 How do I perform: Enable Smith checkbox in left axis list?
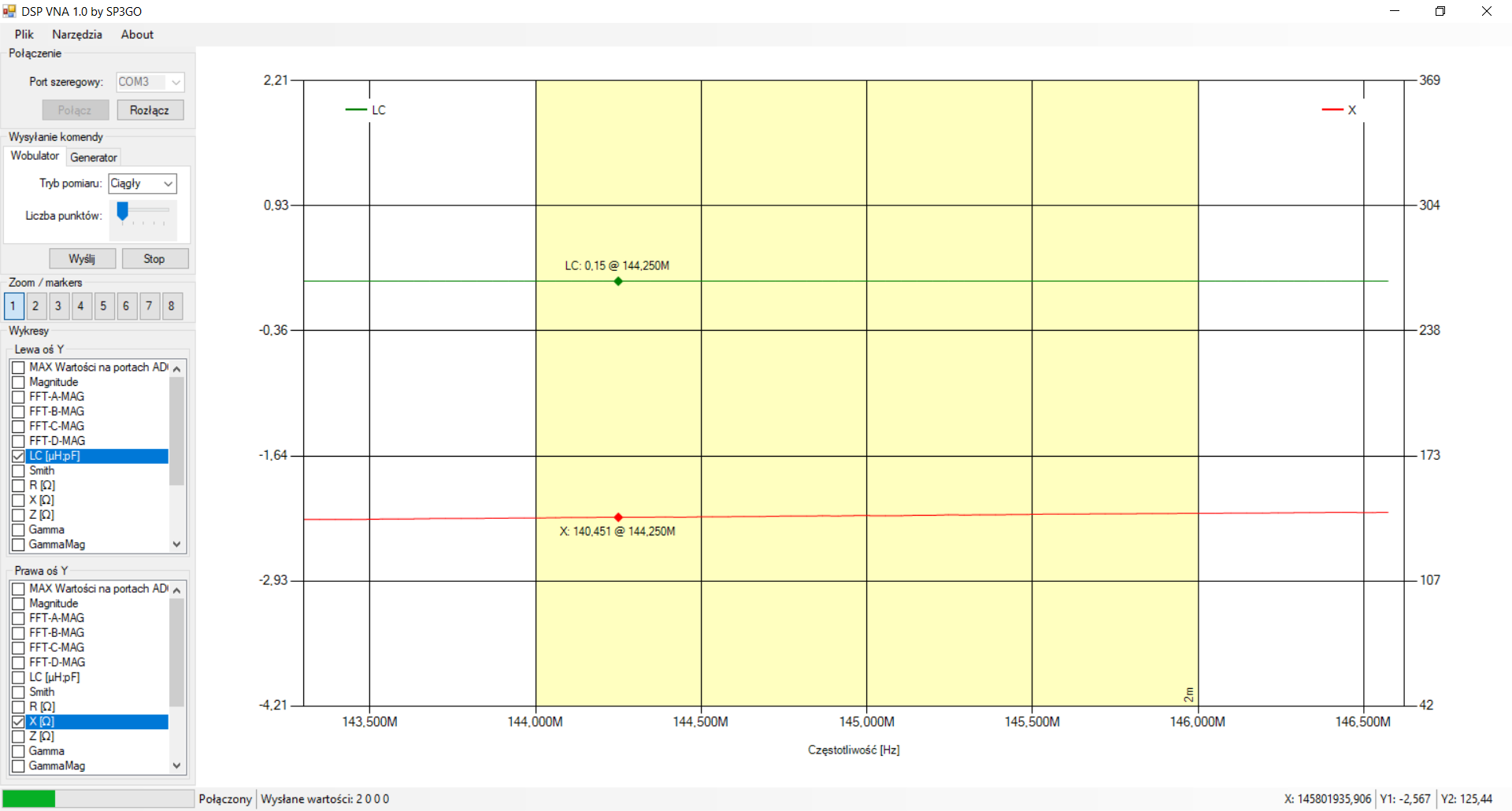point(18,471)
